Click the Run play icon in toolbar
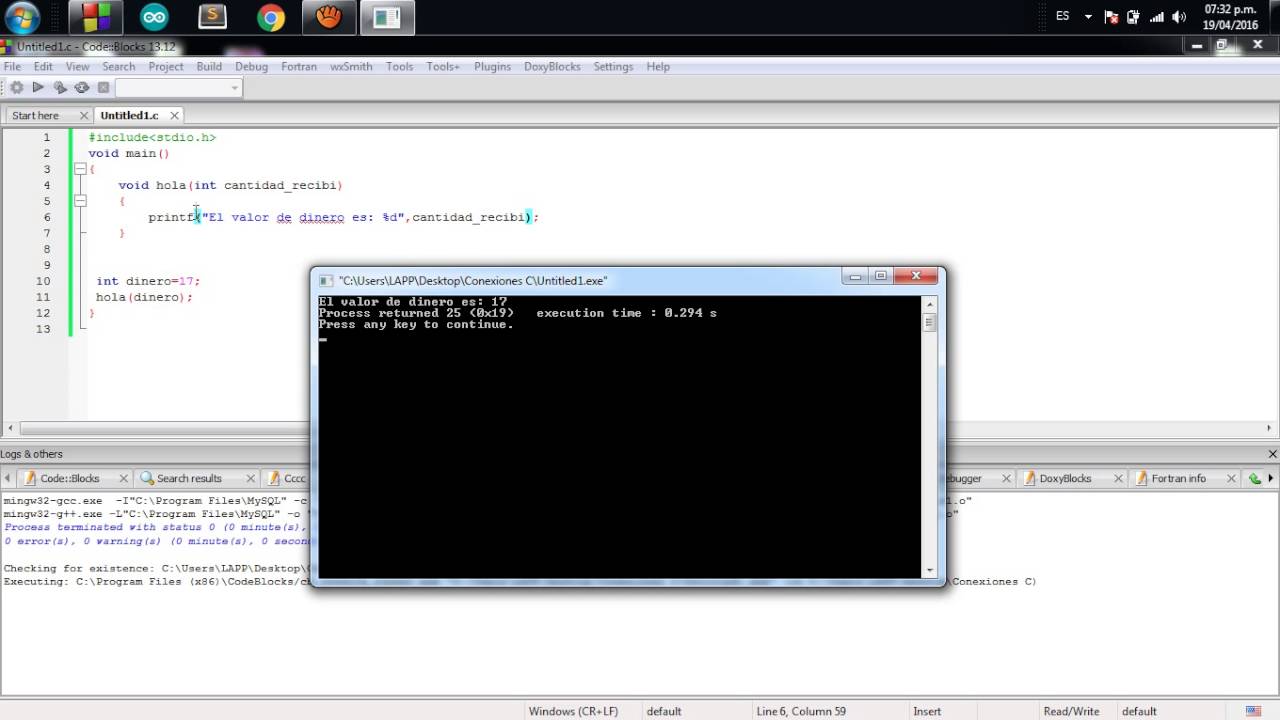Screen dimensions: 1280x720 [x=38, y=88]
